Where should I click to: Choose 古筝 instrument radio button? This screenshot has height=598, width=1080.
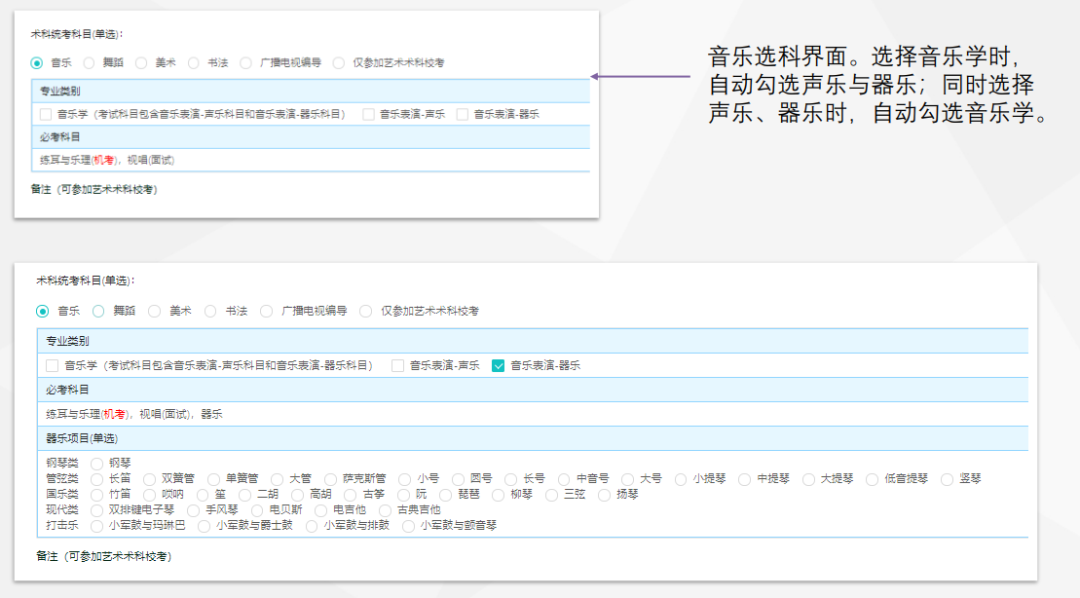click(x=350, y=495)
